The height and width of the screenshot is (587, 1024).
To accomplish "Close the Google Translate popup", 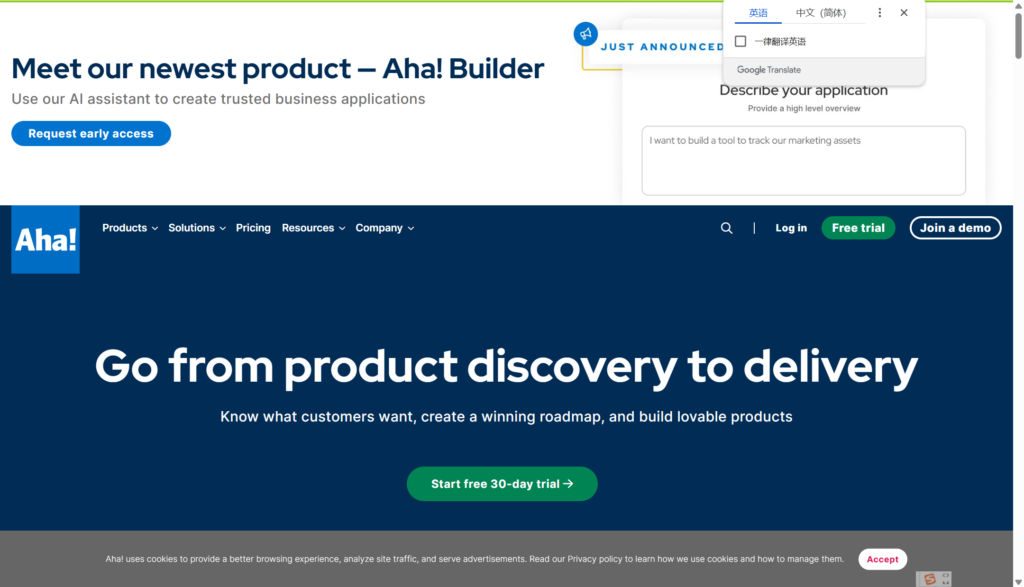I will 904,13.
